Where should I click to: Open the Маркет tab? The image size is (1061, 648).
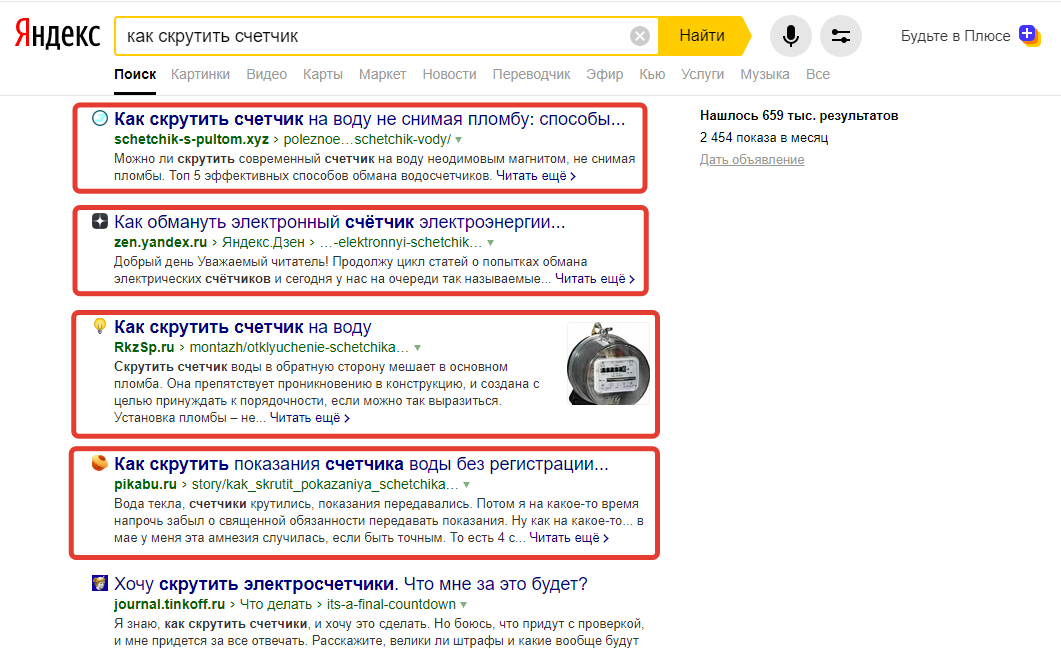(x=382, y=74)
